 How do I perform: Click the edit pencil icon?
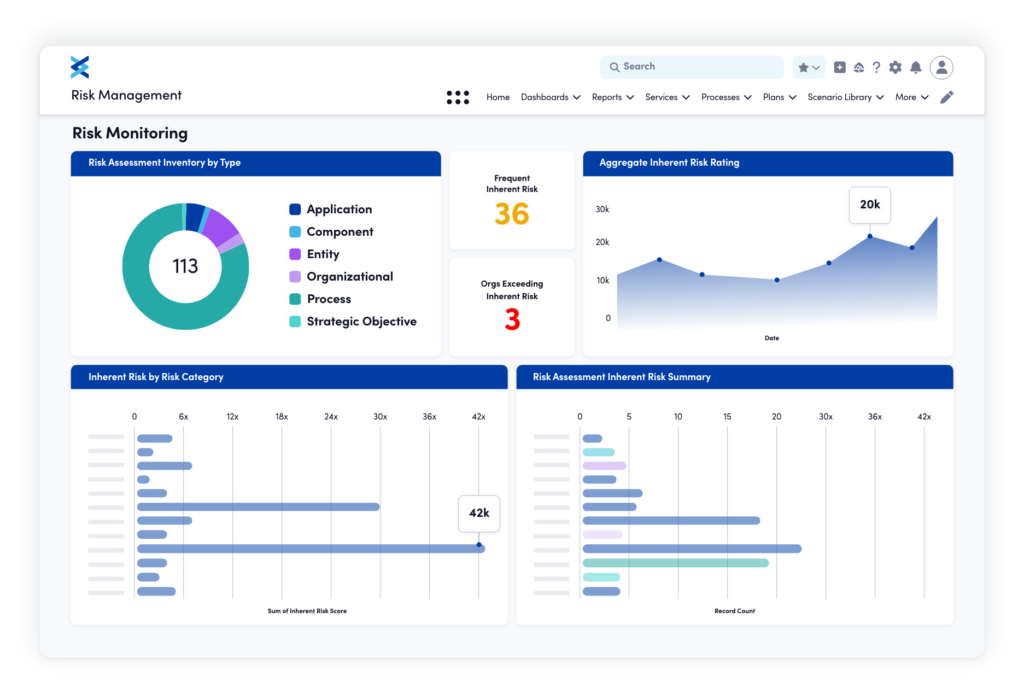(947, 97)
